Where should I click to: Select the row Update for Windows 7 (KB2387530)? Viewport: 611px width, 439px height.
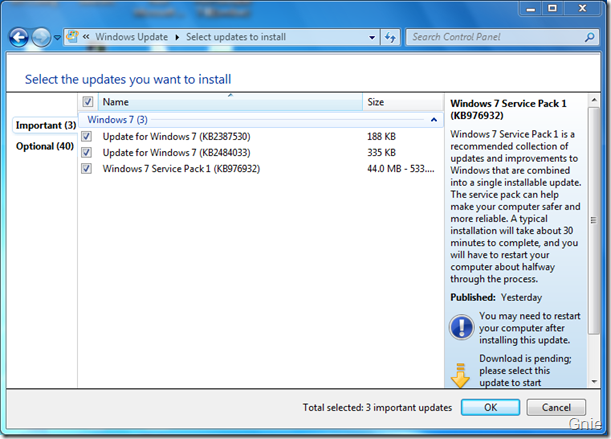pos(261,137)
